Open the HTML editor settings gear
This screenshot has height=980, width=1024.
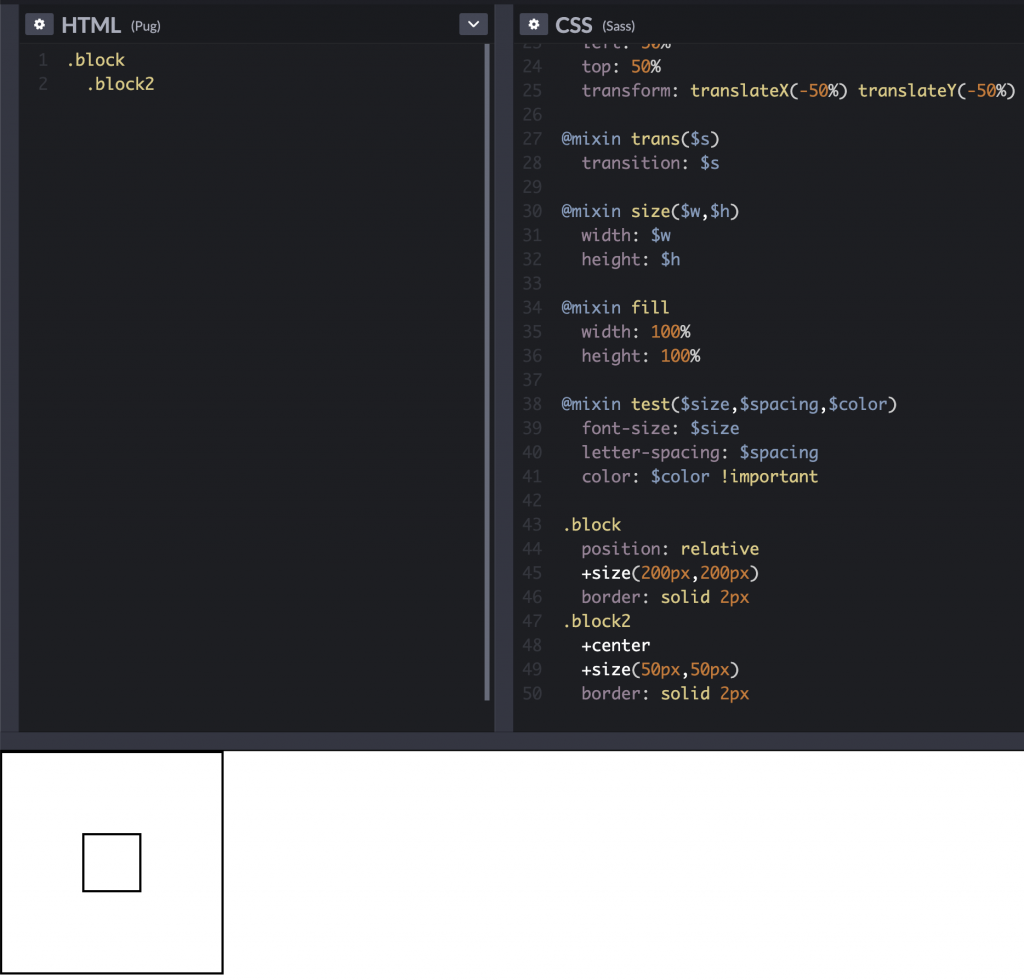point(39,24)
